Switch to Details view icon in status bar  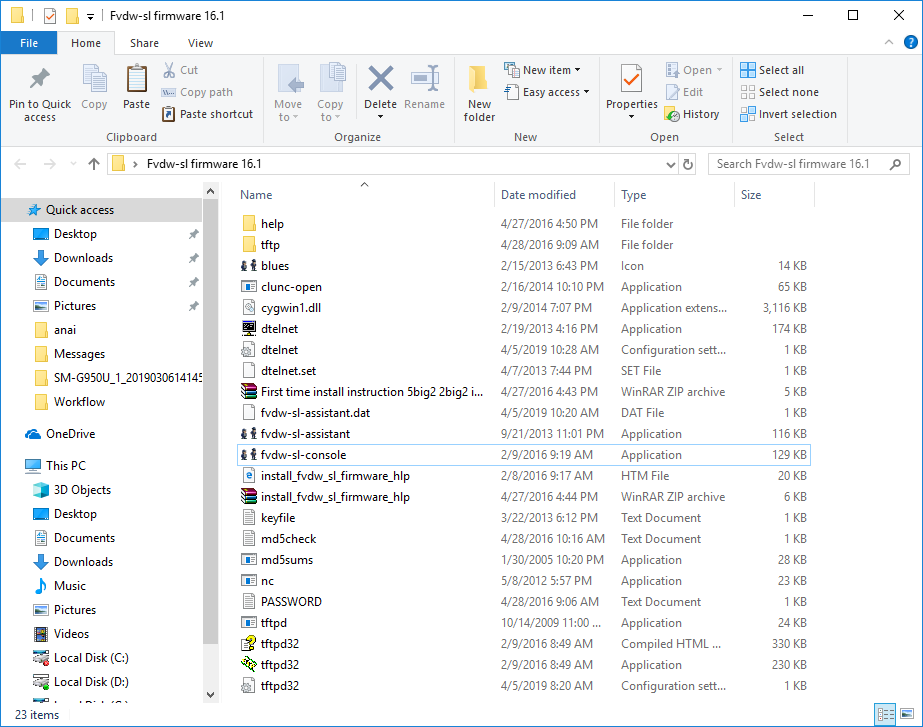(x=886, y=714)
